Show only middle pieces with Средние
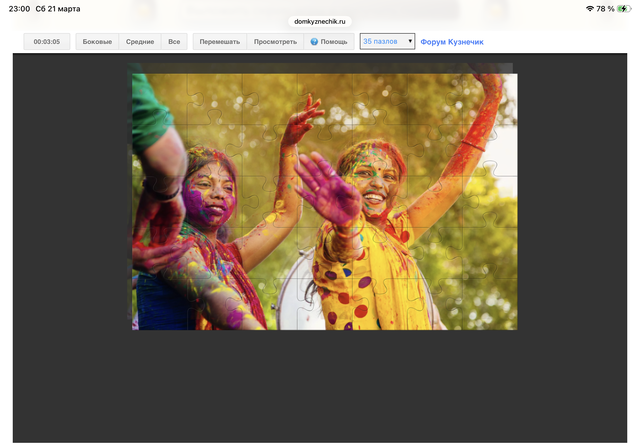640x445 pixels. click(x=140, y=42)
